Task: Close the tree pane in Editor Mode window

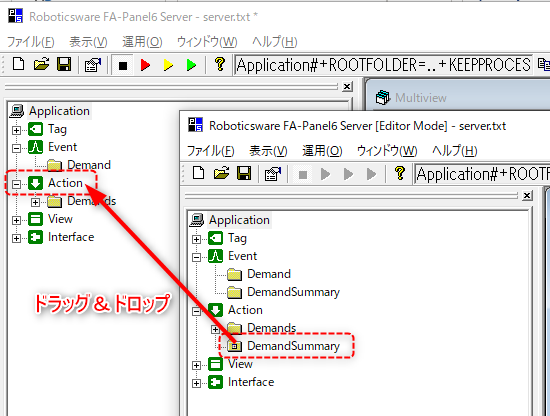Action: coord(527,195)
